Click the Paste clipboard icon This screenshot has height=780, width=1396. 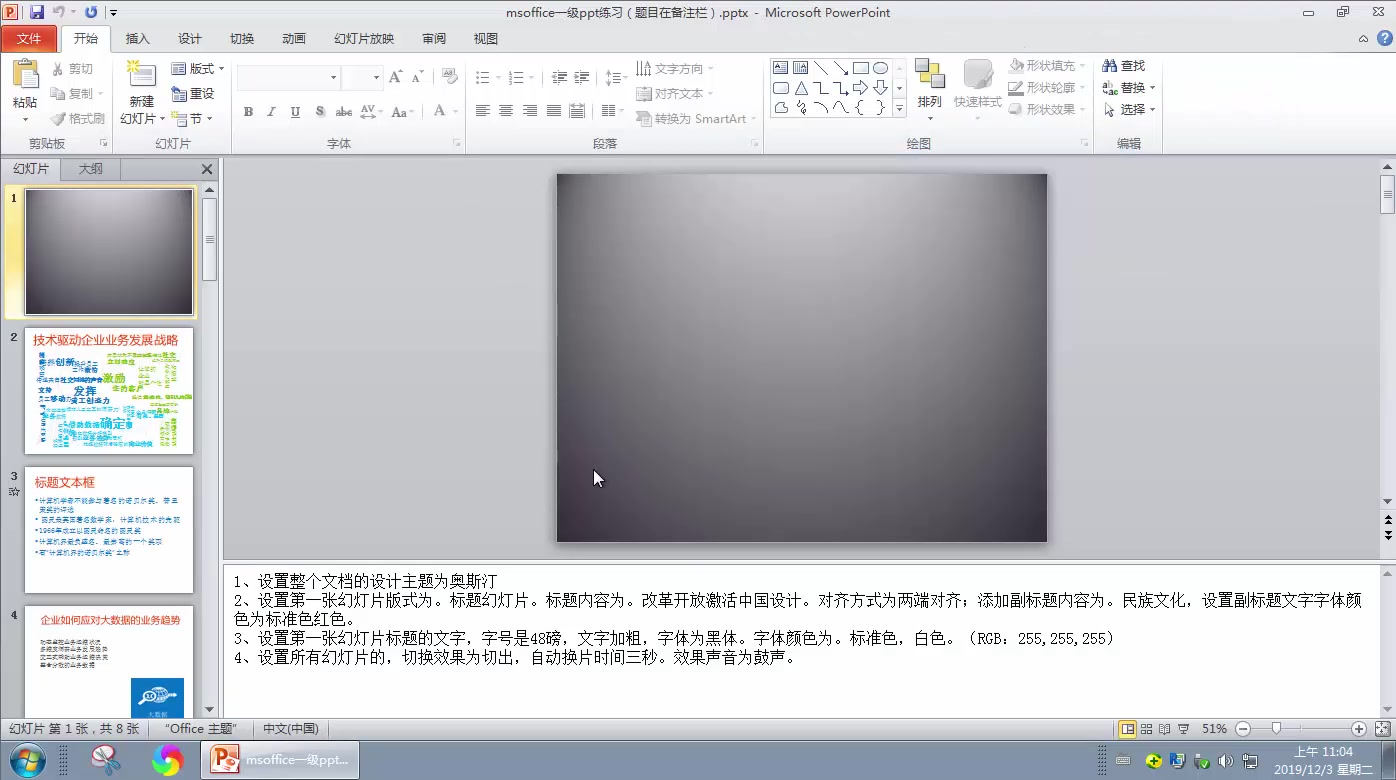pos(25,75)
